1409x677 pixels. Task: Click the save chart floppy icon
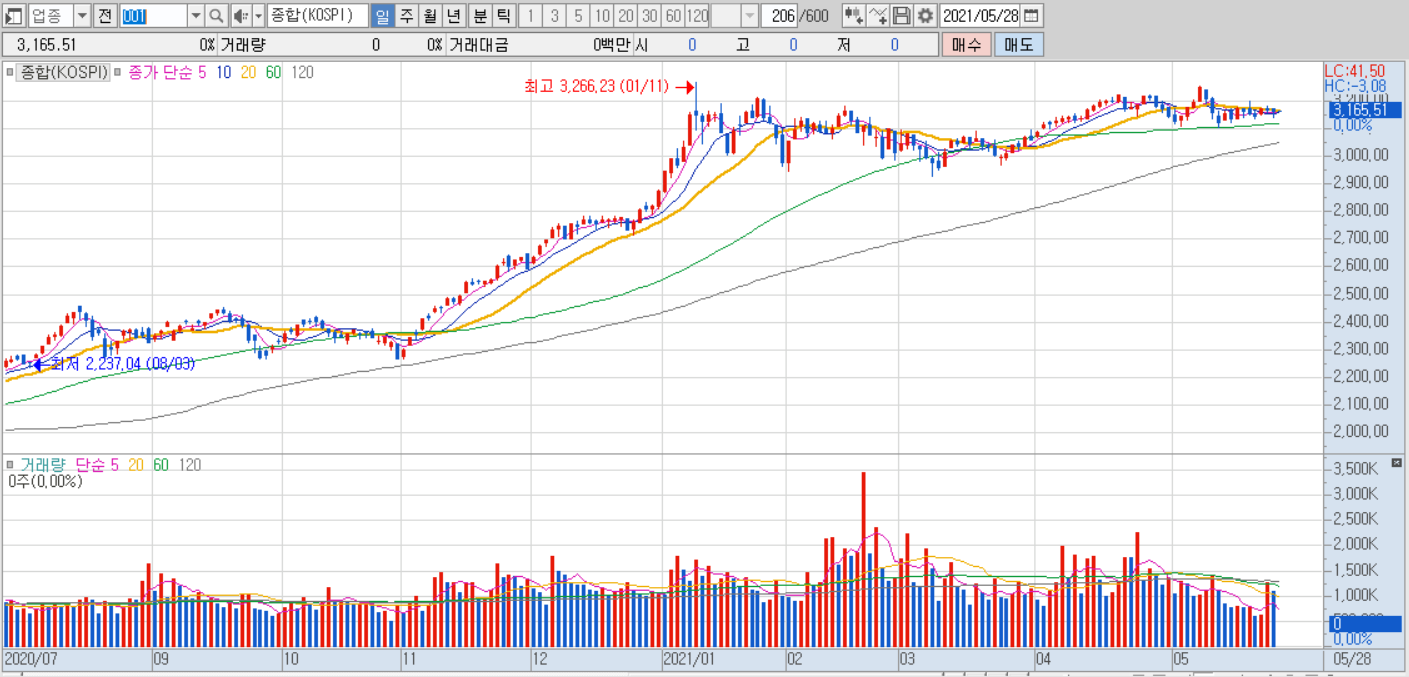(902, 15)
